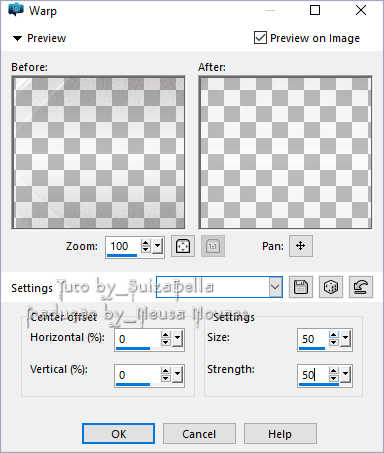
Task: Toggle the Preview on Image checkbox
Action: [260, 38]
